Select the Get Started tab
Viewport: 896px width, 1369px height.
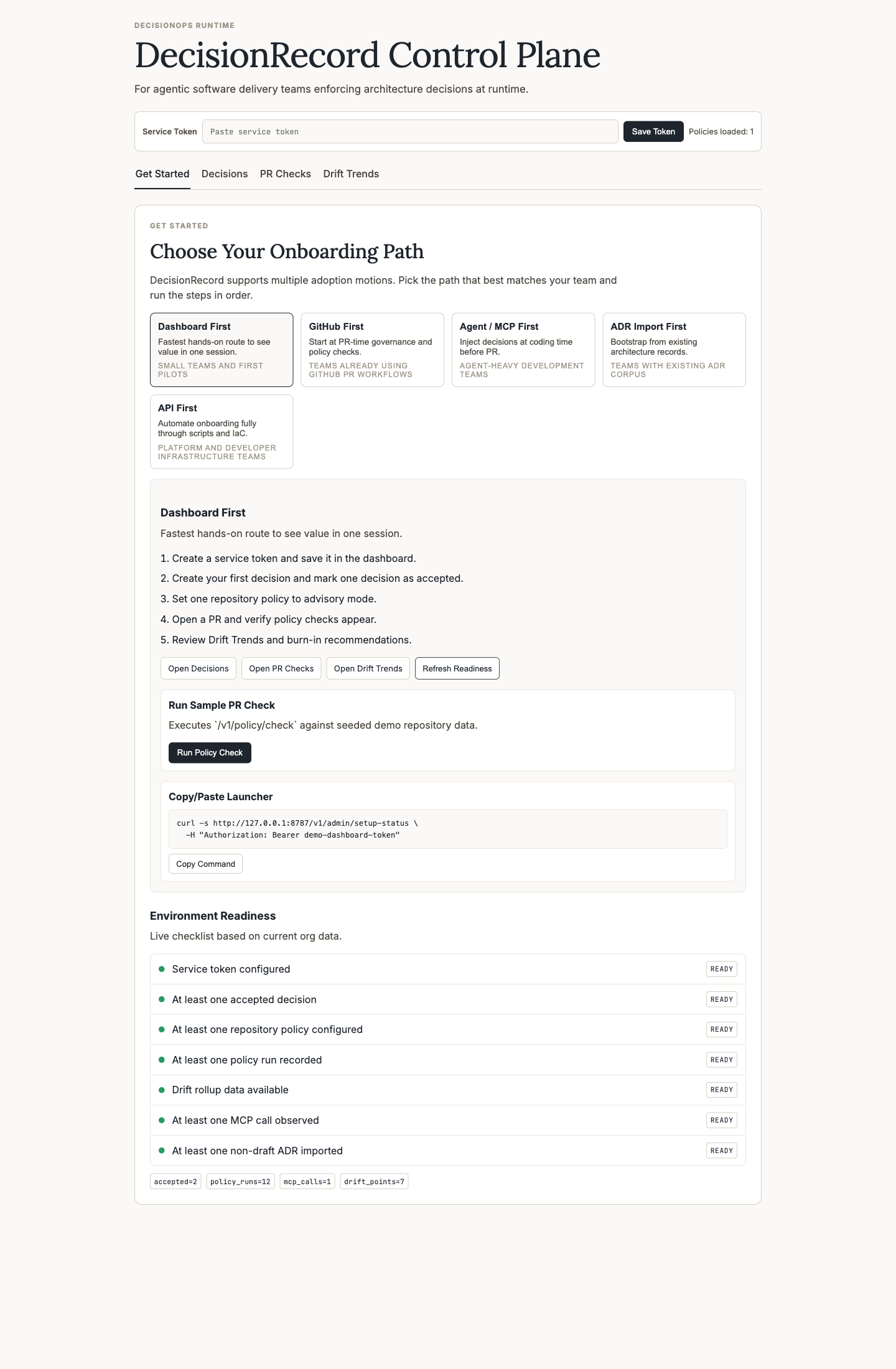162,174
